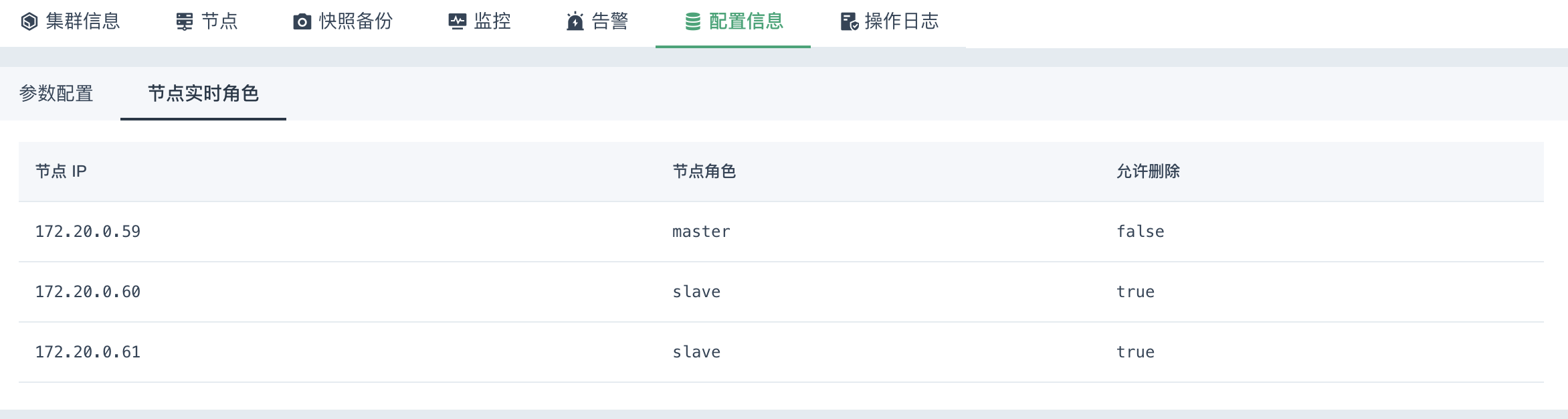
Task: Click the configuration database icon
Action: tap(693, 22)
